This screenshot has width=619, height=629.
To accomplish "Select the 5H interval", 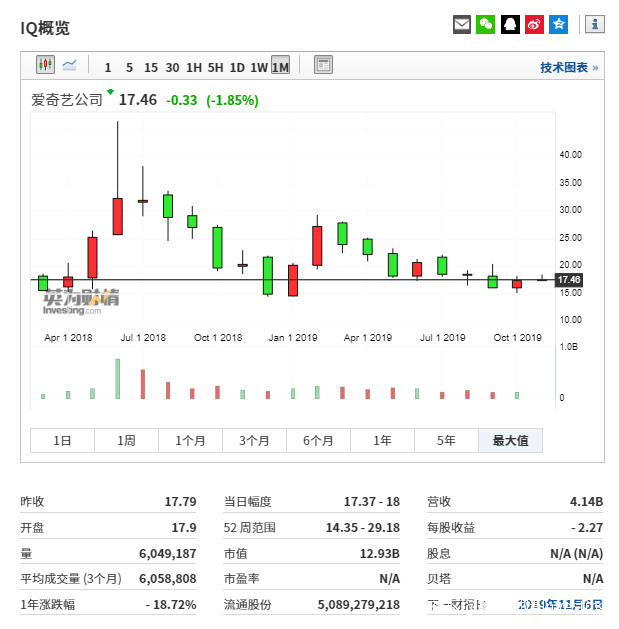I will pyautogui.click(x=215, y=67).
